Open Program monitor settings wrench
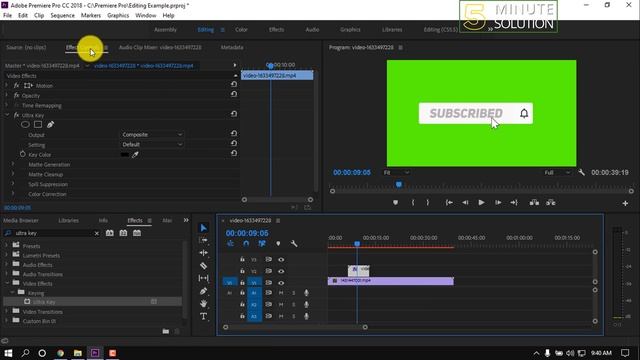The height and width of the screenshot is (360, 640). pyautogui.click(x=582, y=173)
